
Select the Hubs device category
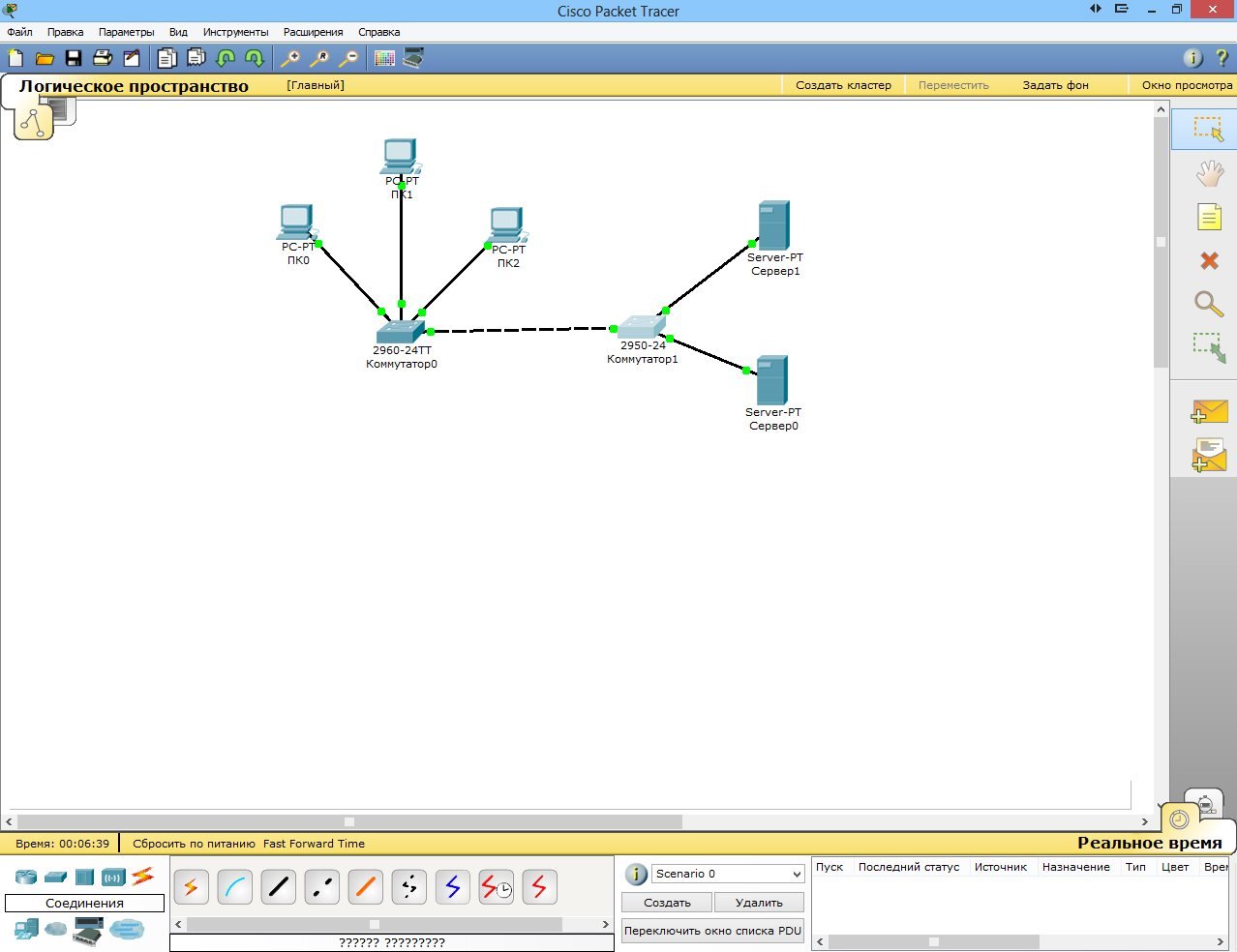click(x=84, y=877)
